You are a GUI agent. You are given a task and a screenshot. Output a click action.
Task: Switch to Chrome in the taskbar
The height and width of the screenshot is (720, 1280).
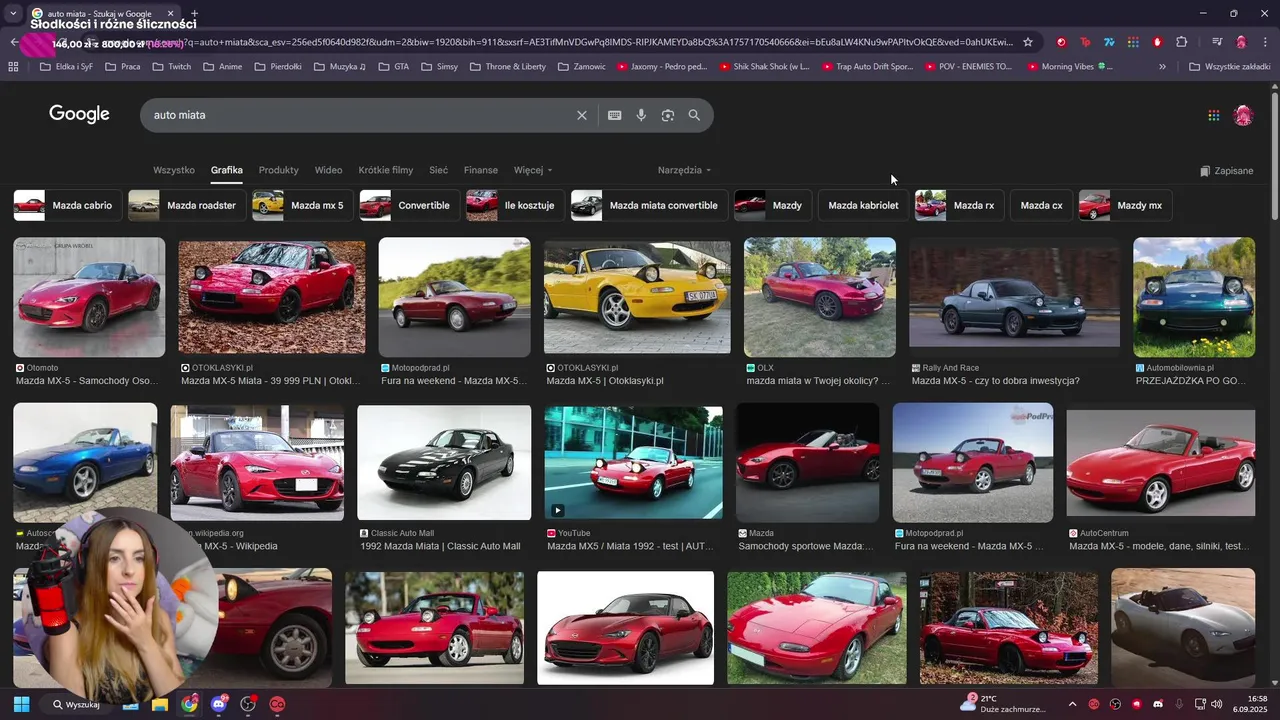tap(189, 704)
